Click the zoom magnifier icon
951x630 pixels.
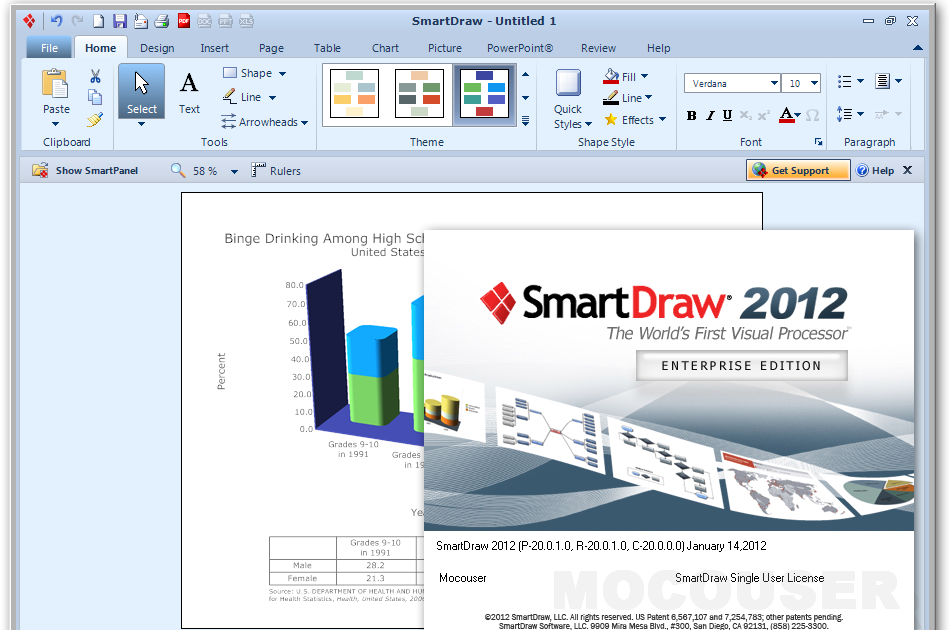pos(178,170)
